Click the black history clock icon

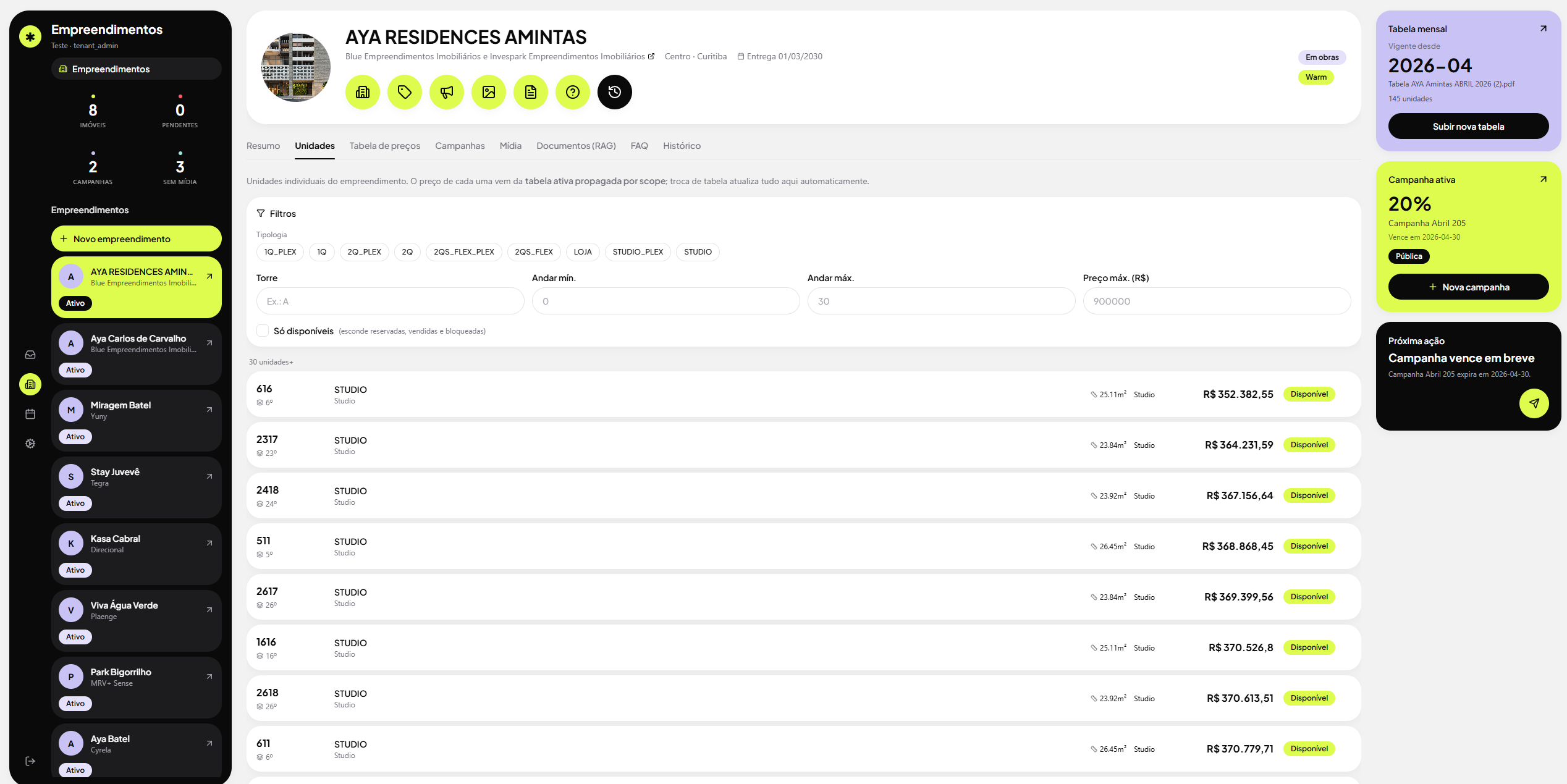[615, 92]
